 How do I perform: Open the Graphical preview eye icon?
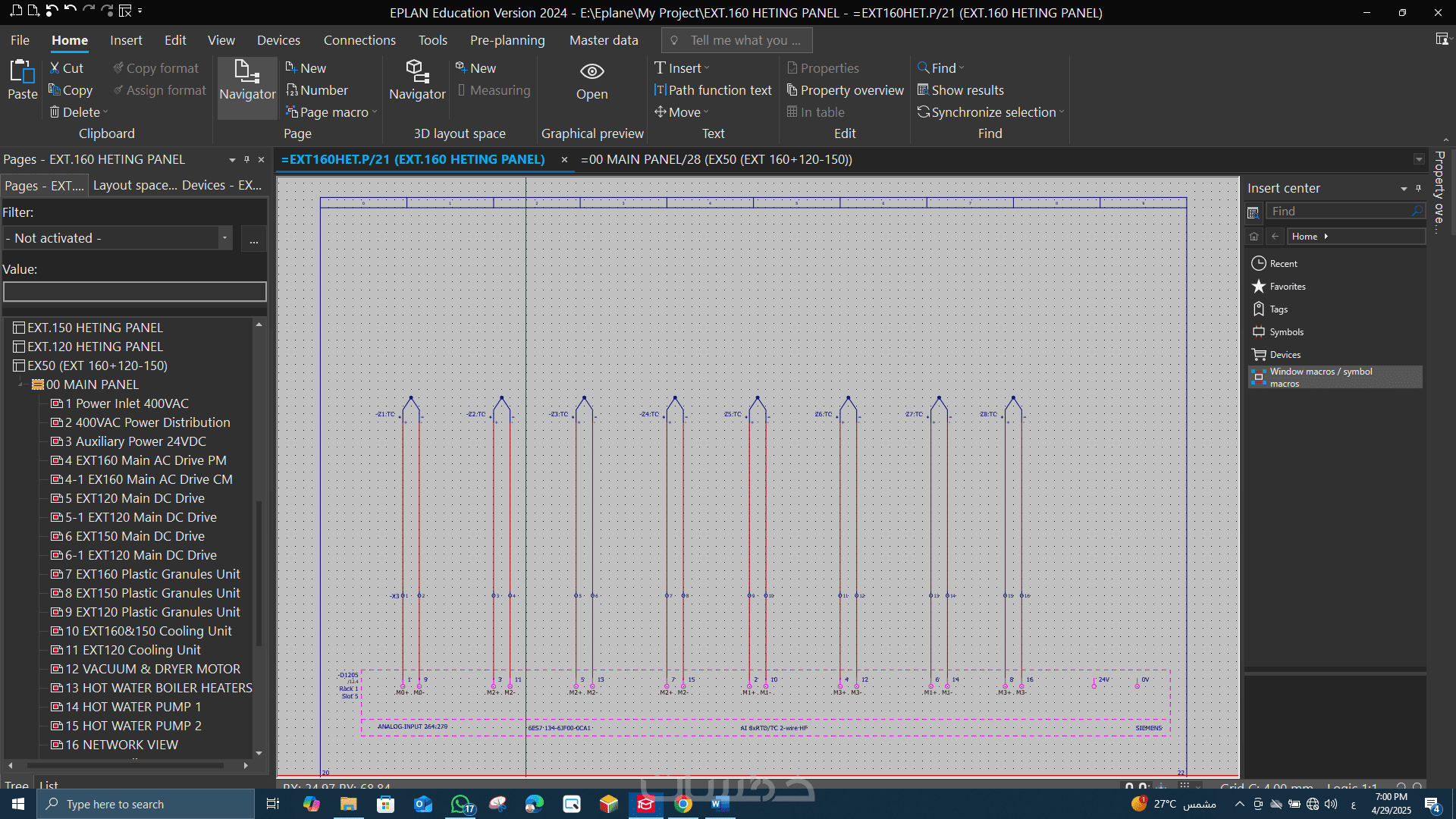tap(591, 71)
